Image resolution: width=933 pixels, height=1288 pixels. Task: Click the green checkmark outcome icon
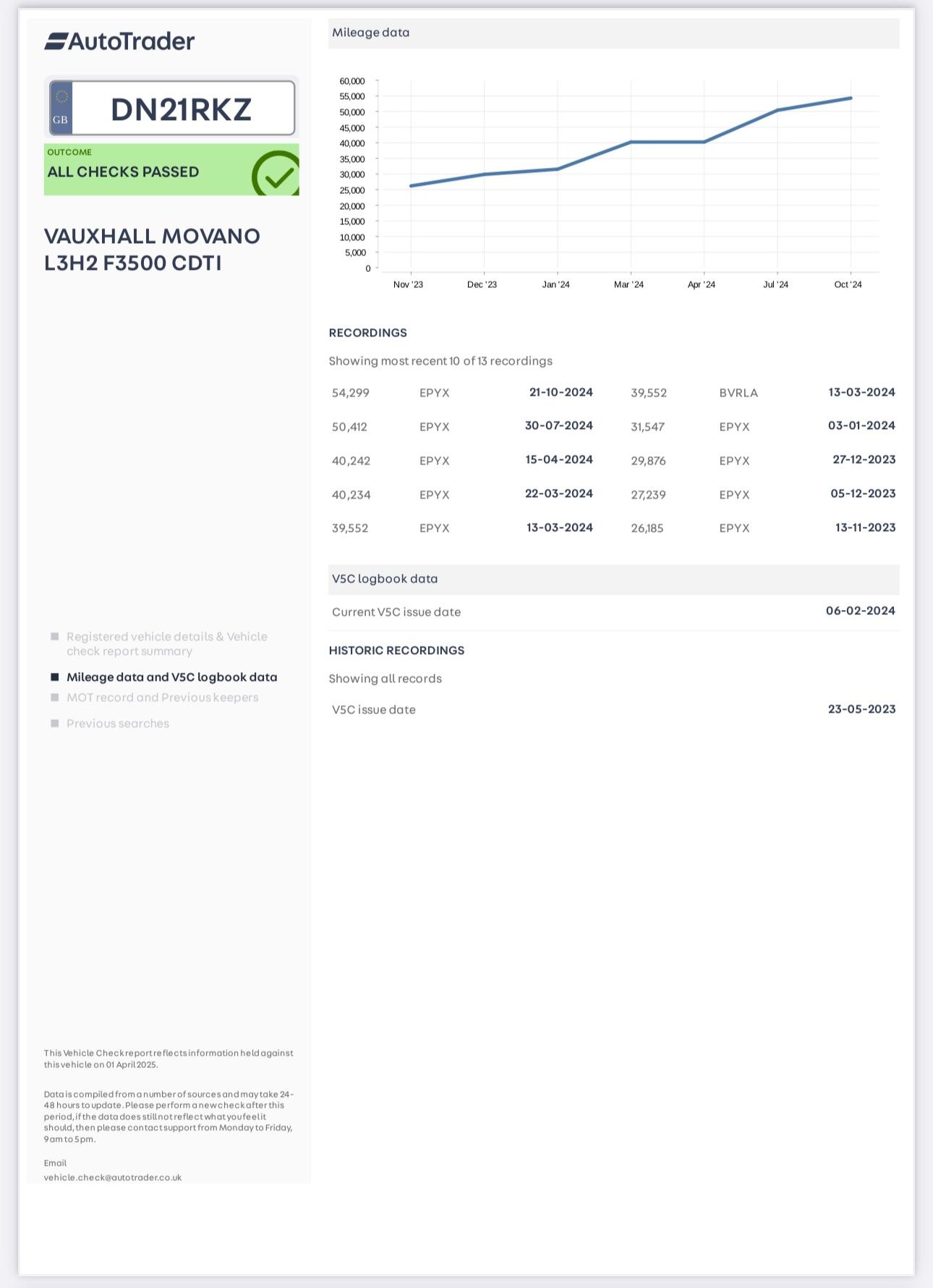(x=276, y=174)
